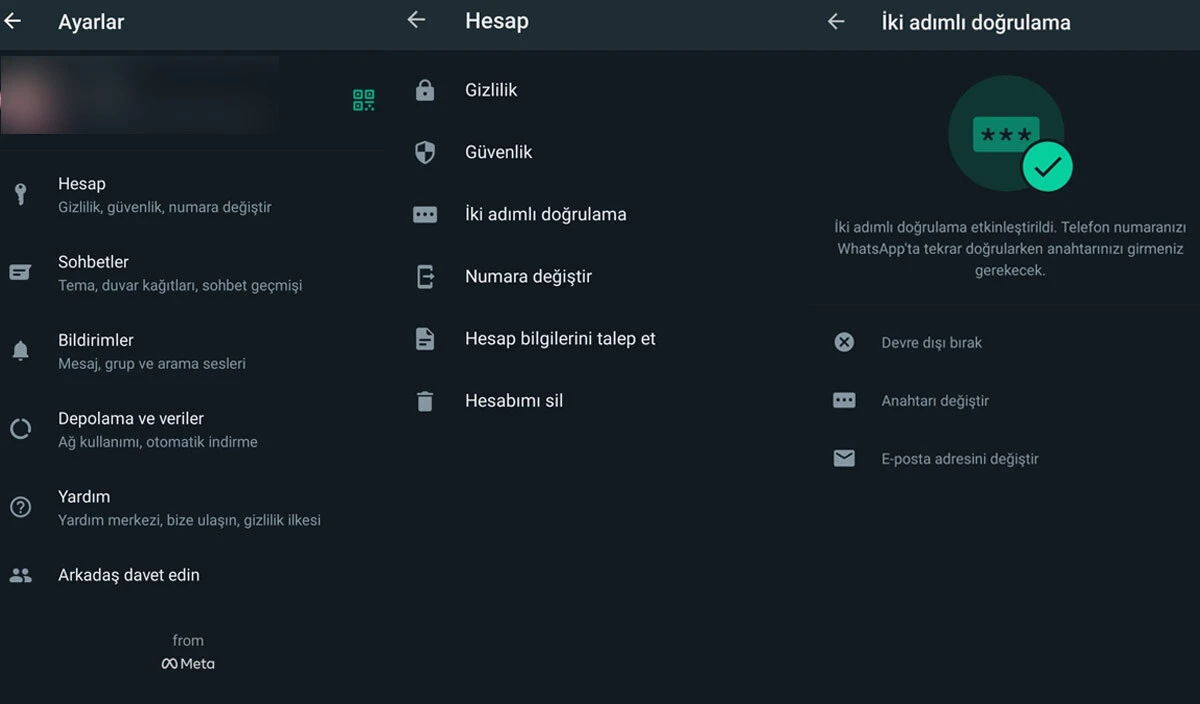Select the question mark icon next to Yardım

tap(20, 506)
